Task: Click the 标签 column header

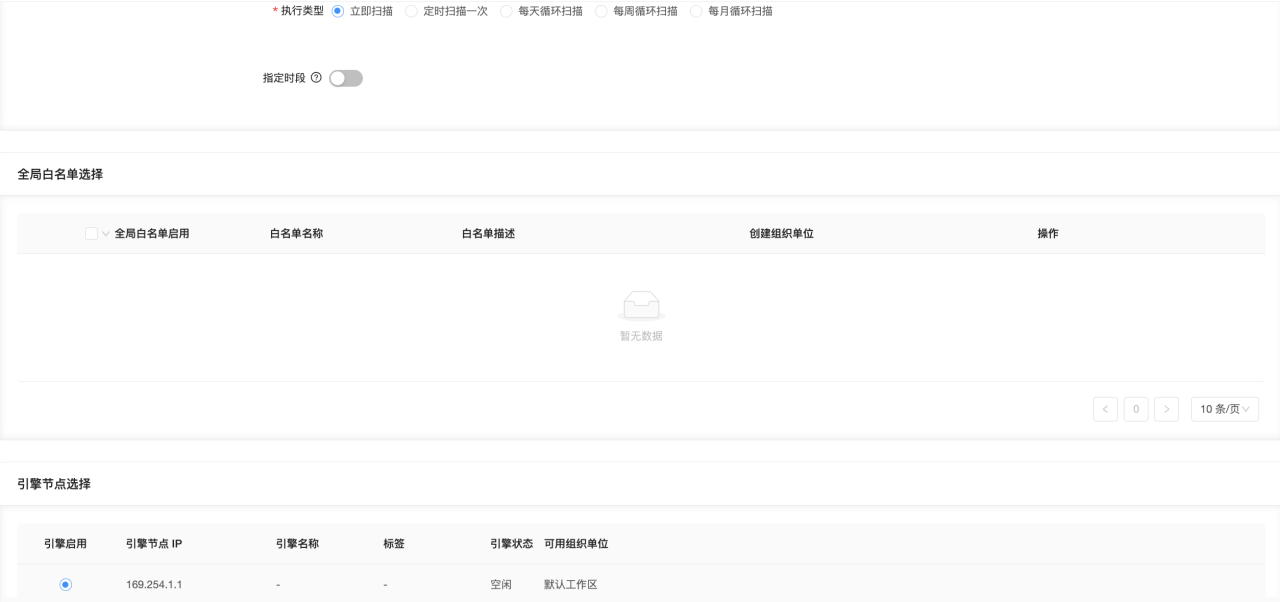Action: tap(394, 544)
